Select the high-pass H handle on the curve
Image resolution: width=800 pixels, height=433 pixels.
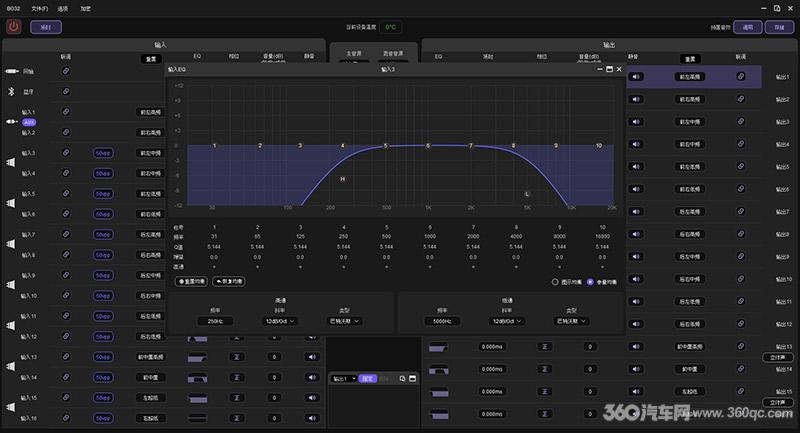[x=343, y=179]
